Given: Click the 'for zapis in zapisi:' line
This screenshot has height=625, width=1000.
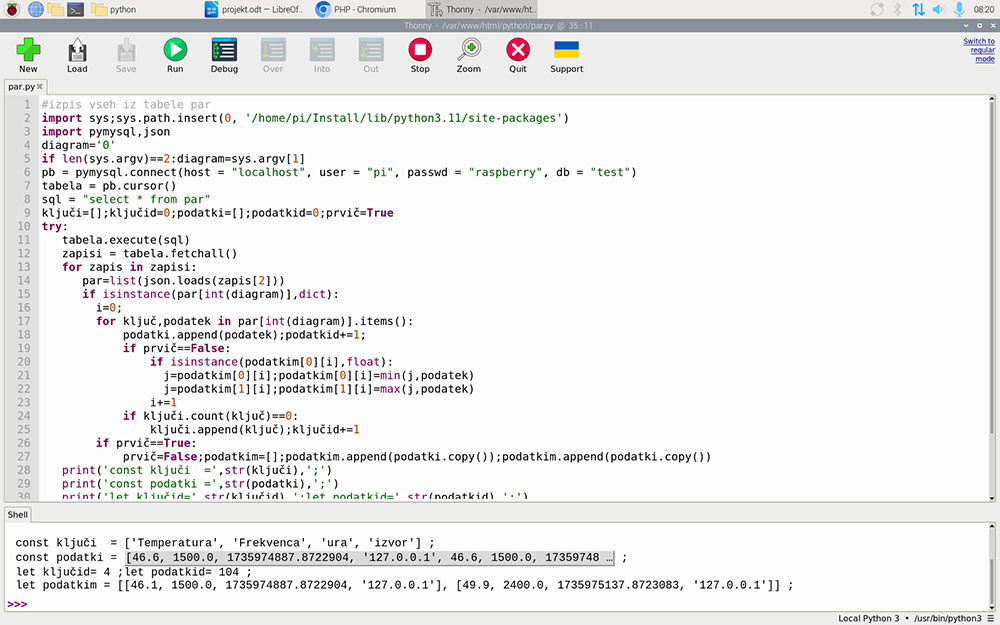Looking at the screenshot, I should (129, 267).
